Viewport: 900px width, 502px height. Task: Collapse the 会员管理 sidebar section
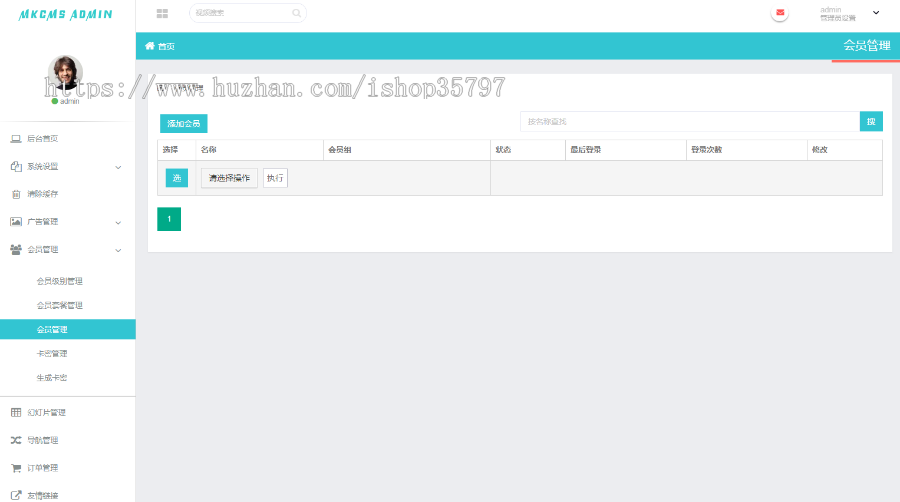(x=118, y=250)
